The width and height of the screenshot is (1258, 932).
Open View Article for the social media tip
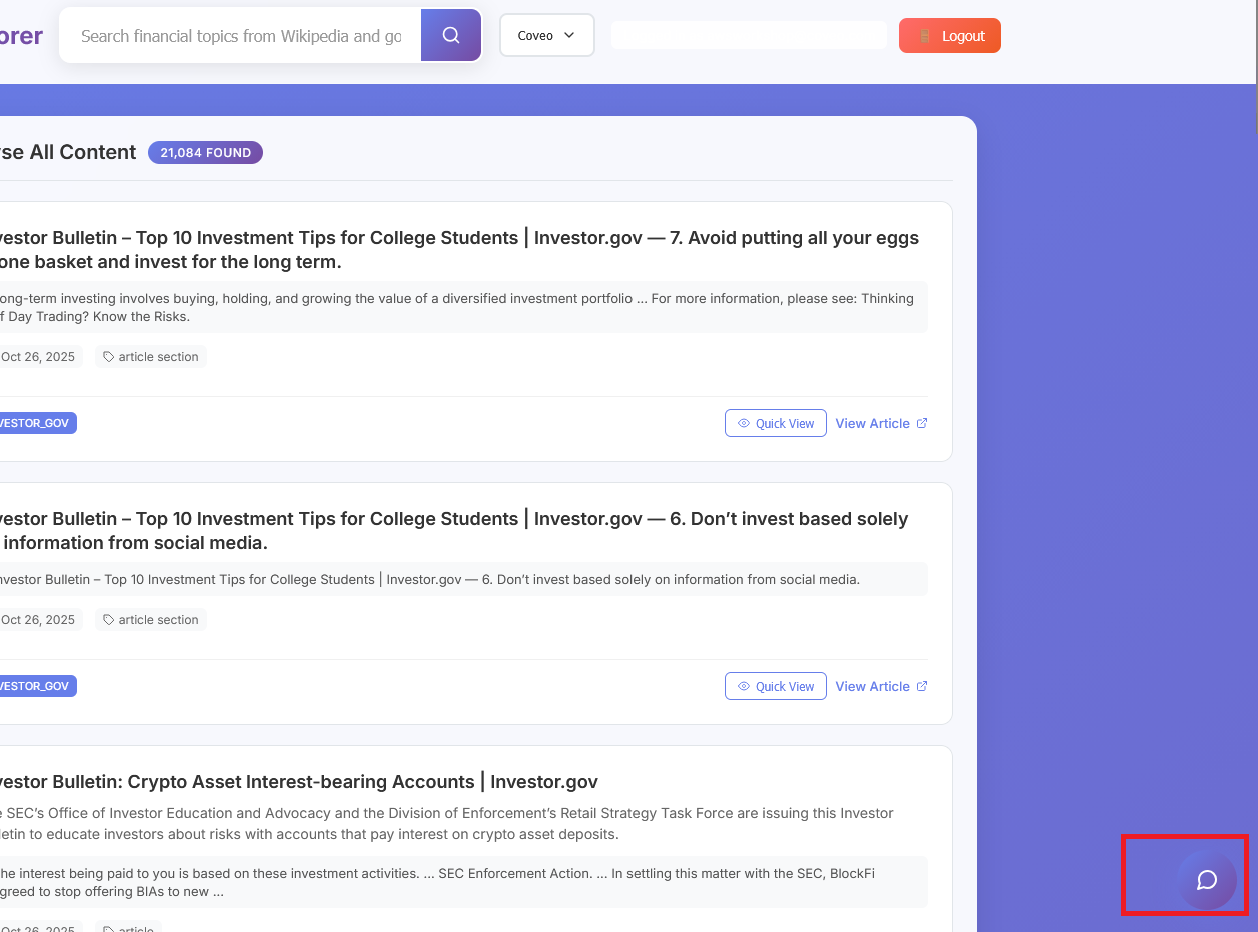[x=872, y=687]
